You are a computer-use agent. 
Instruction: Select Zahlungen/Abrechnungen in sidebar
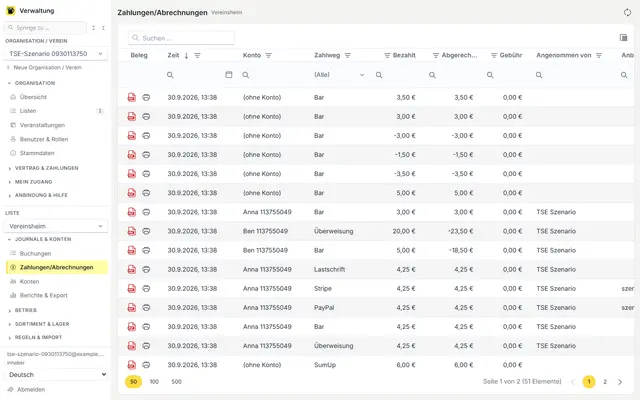(57, 267)
